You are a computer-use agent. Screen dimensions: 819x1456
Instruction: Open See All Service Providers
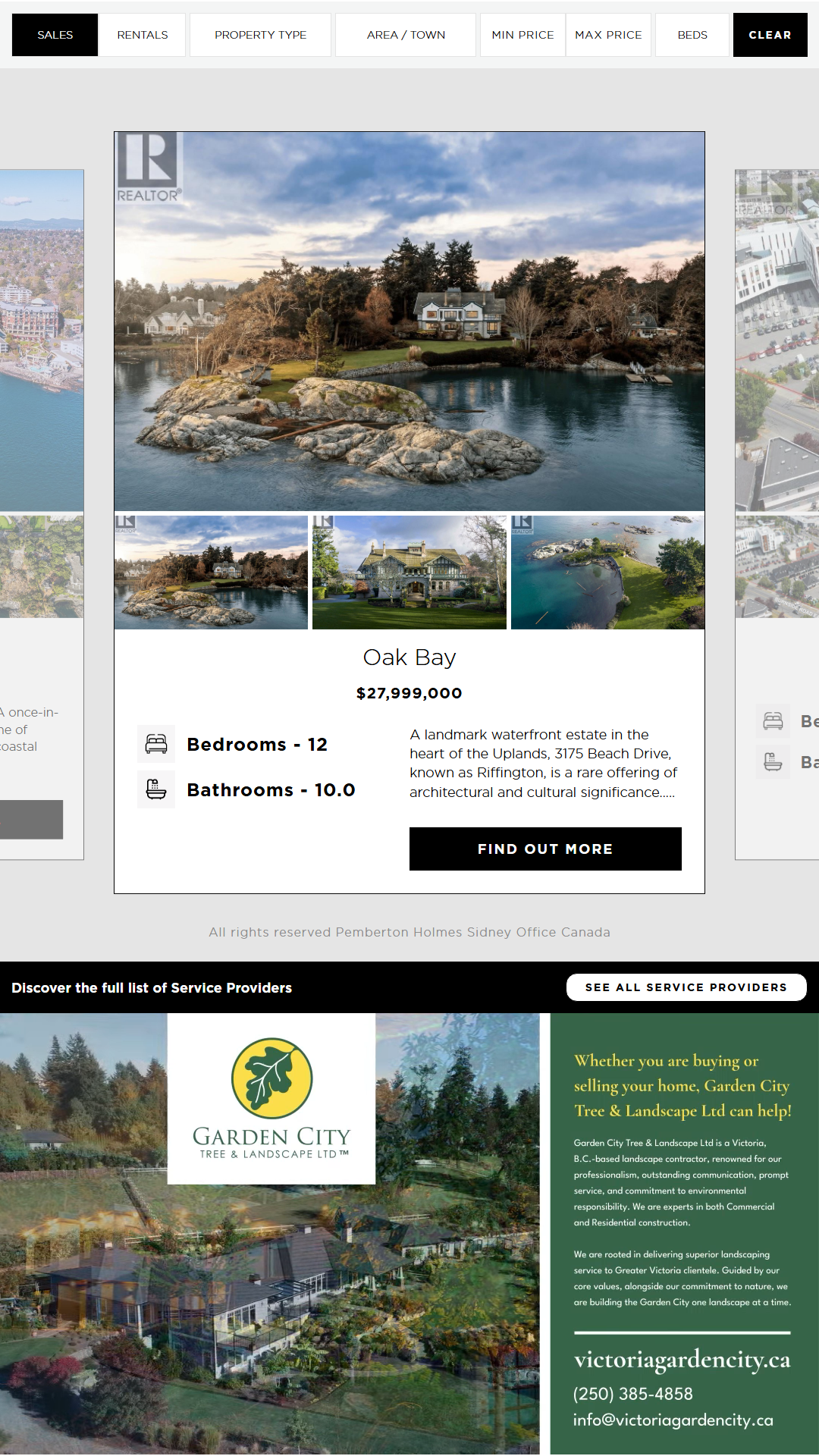pos(686,987)
